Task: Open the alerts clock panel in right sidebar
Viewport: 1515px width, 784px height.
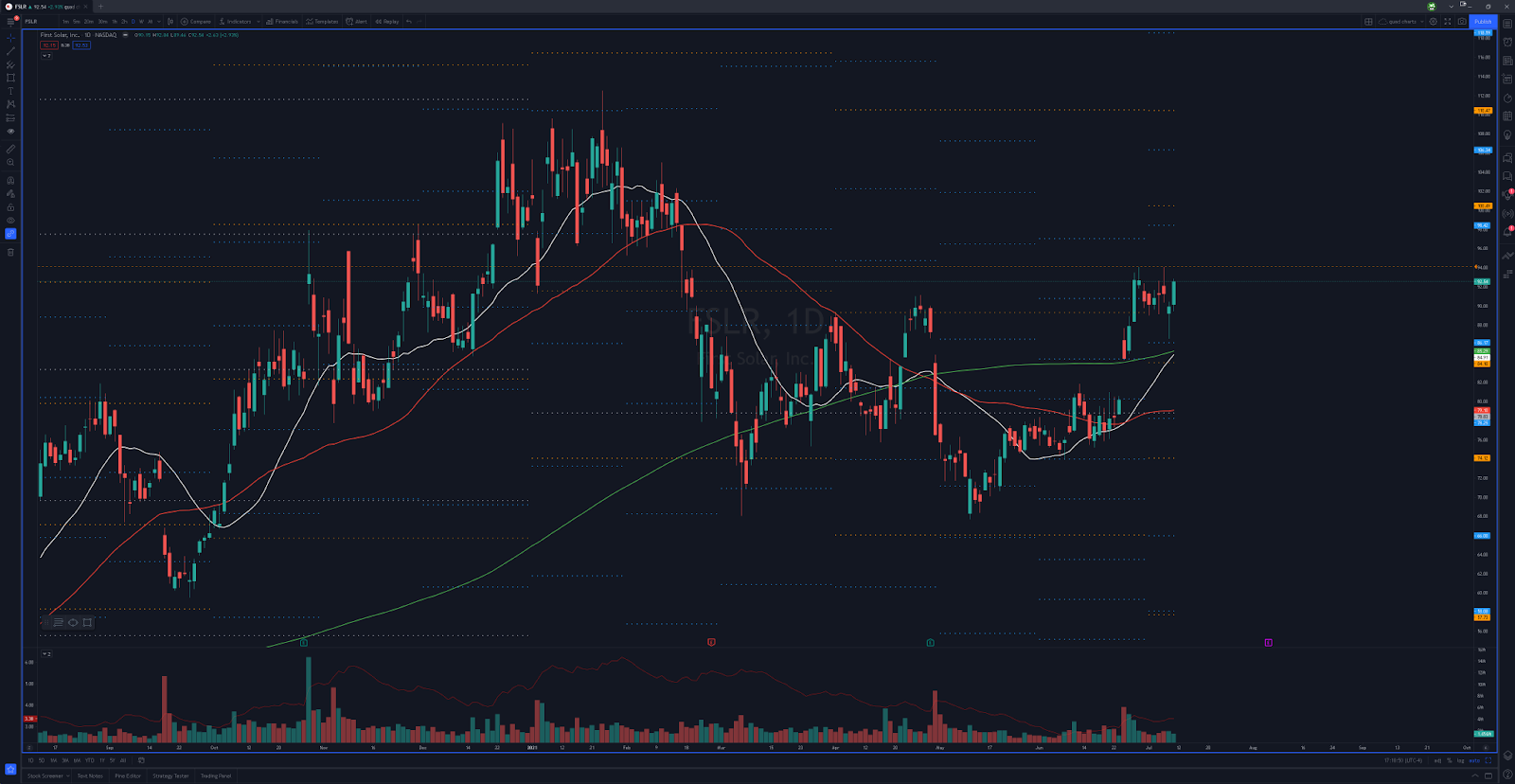Action: point(1507,42)
